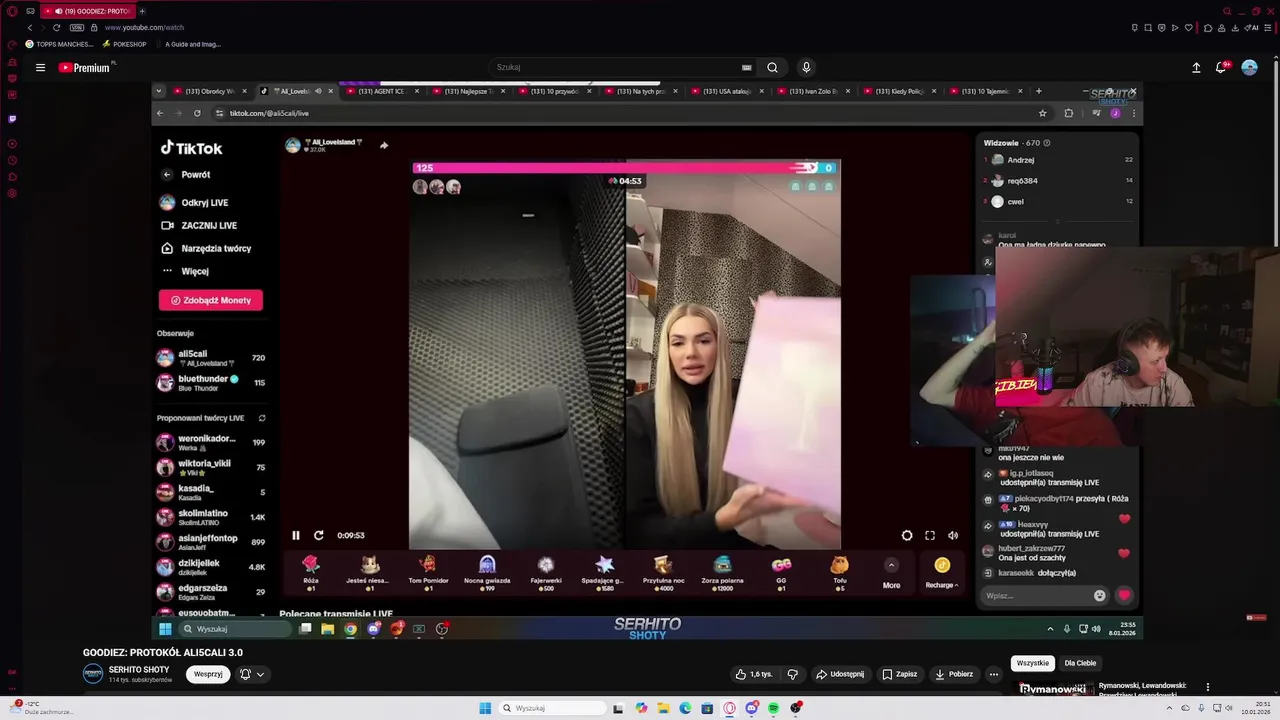Go to the YouTube Premium home logo
1280x720 pixels.
click(84, 68)
